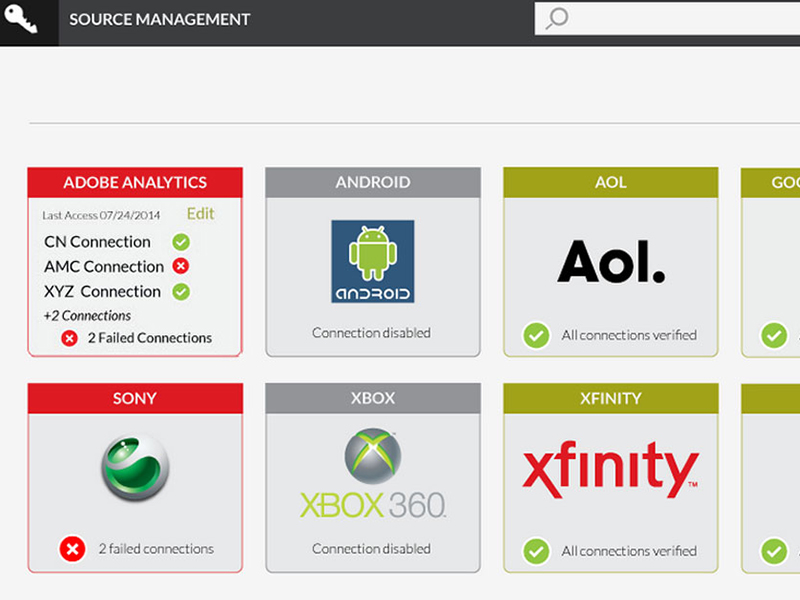Click the green check icon in AOL card

tap(536, 335)
